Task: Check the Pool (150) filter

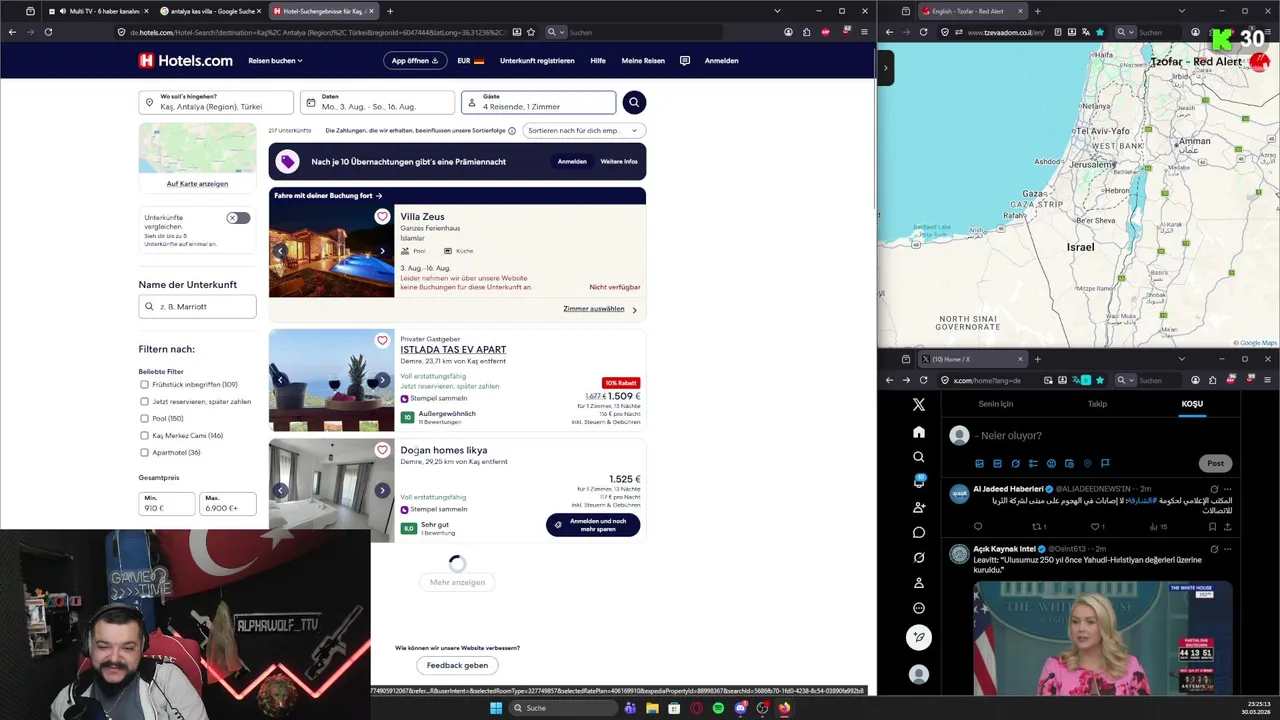Action: [144, 419]
